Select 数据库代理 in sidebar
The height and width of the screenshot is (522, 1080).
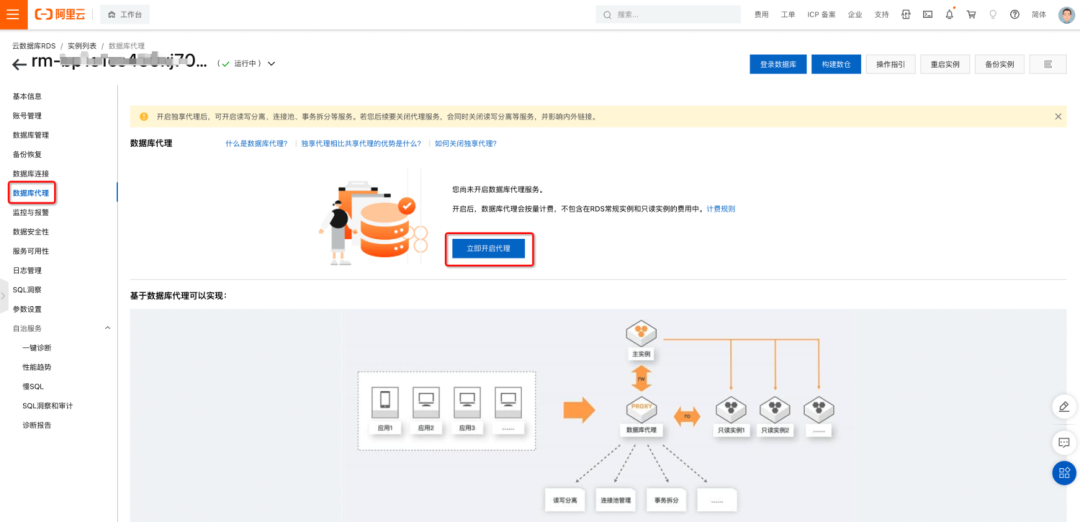click(31, 193)
